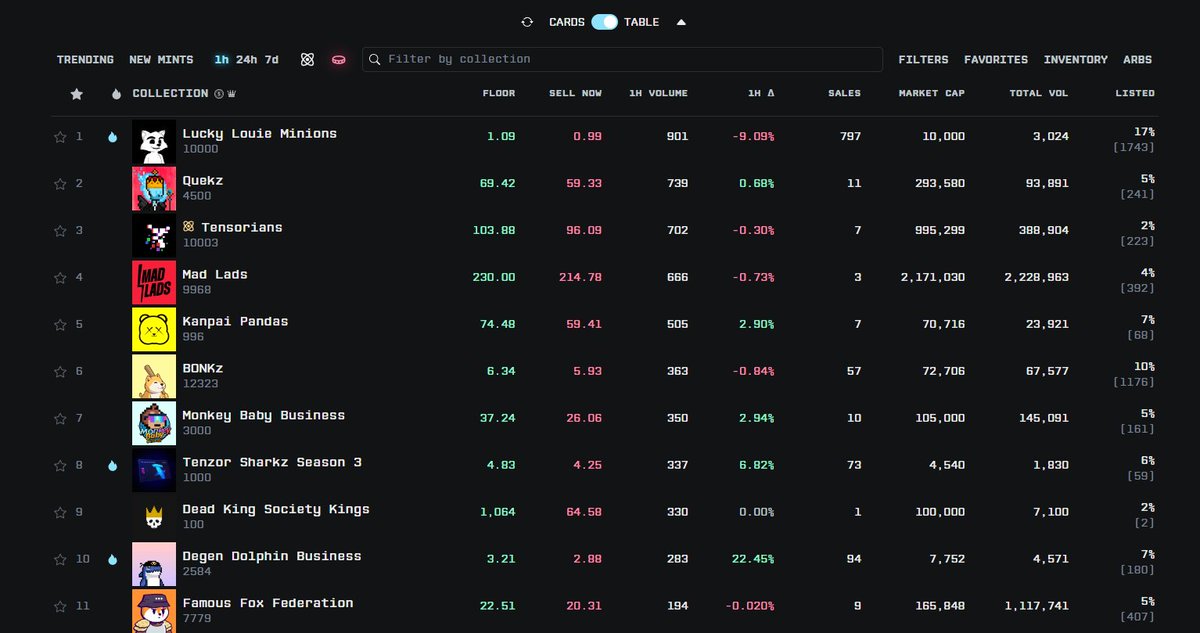
Task: Open the 24h timeframe option
Action: tap(245, 59)
